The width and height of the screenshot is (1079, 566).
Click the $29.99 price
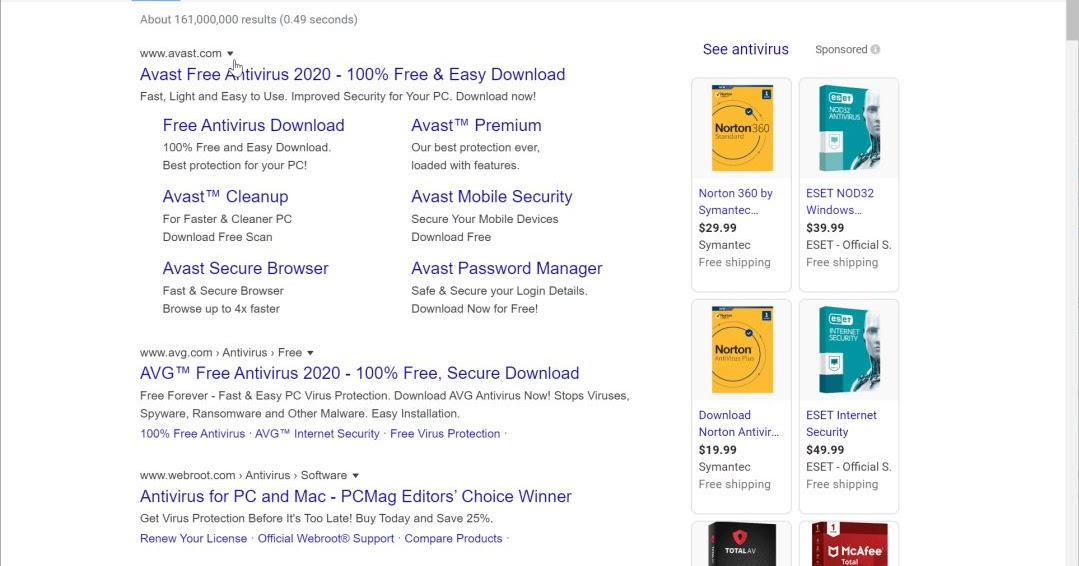(x=717, y=228)
